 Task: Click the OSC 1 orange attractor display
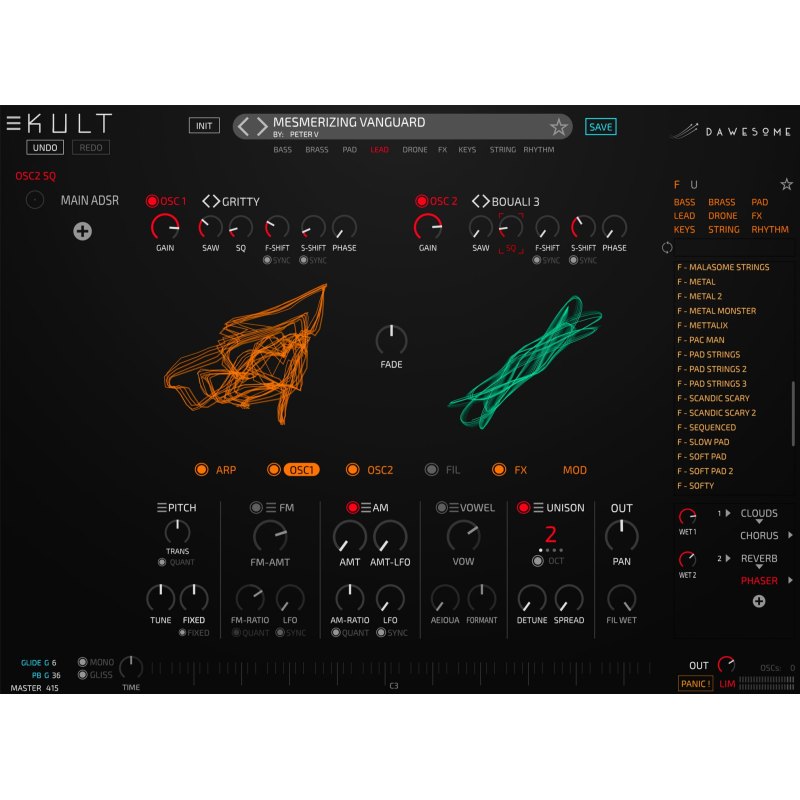246,355
